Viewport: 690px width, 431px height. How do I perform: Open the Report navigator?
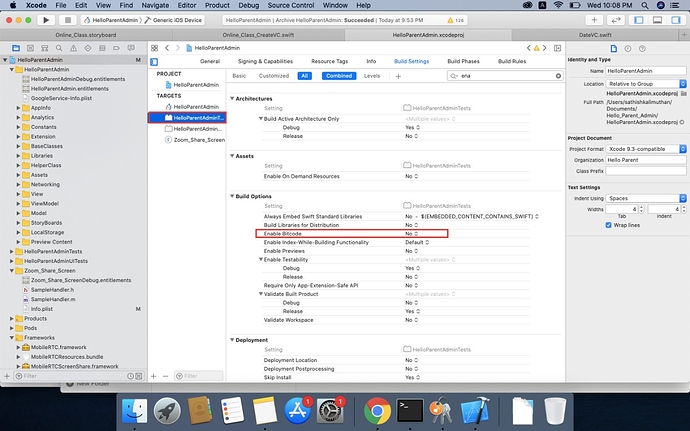[131, 48]
